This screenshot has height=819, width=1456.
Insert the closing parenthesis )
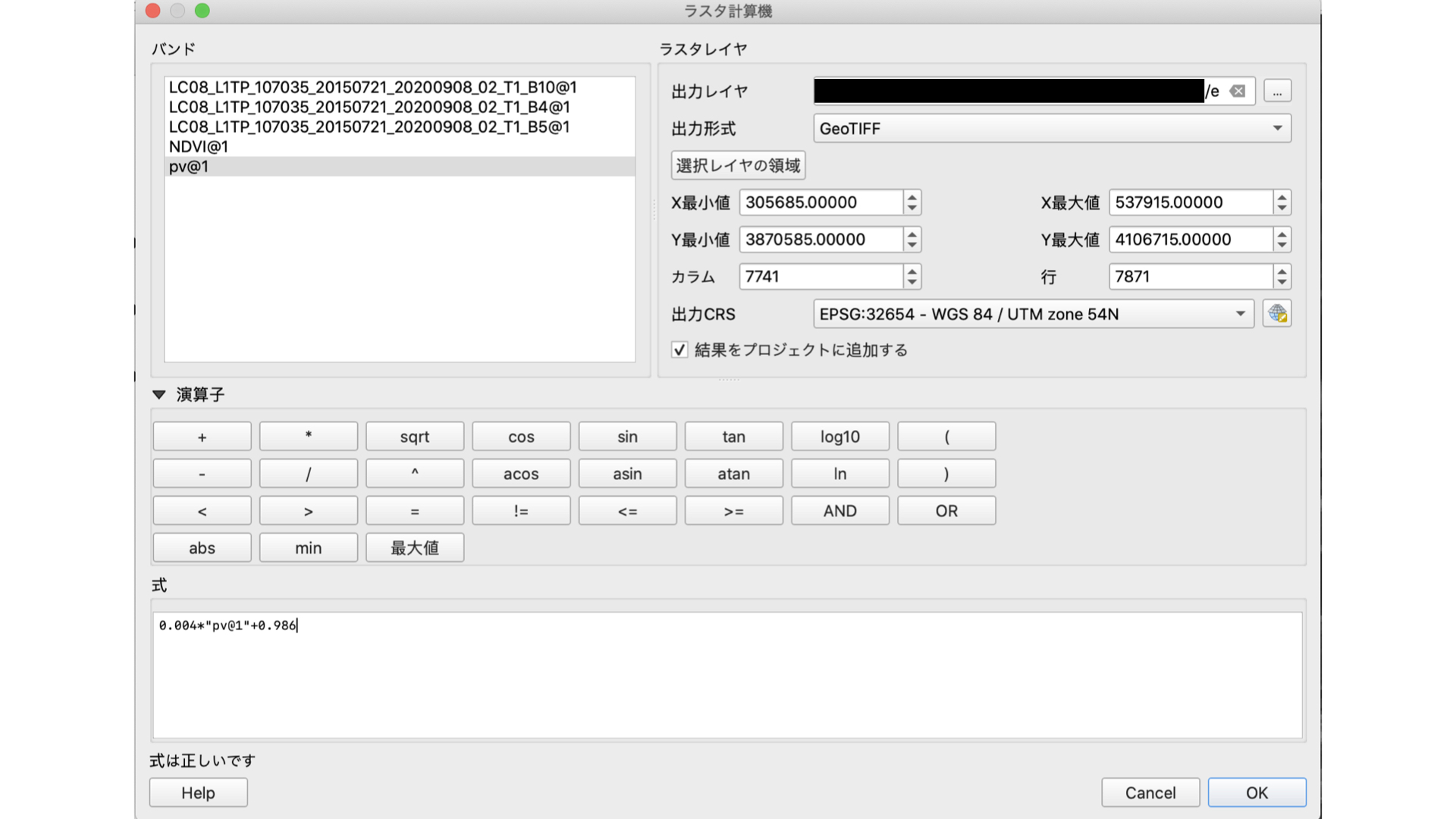(946, 474)
